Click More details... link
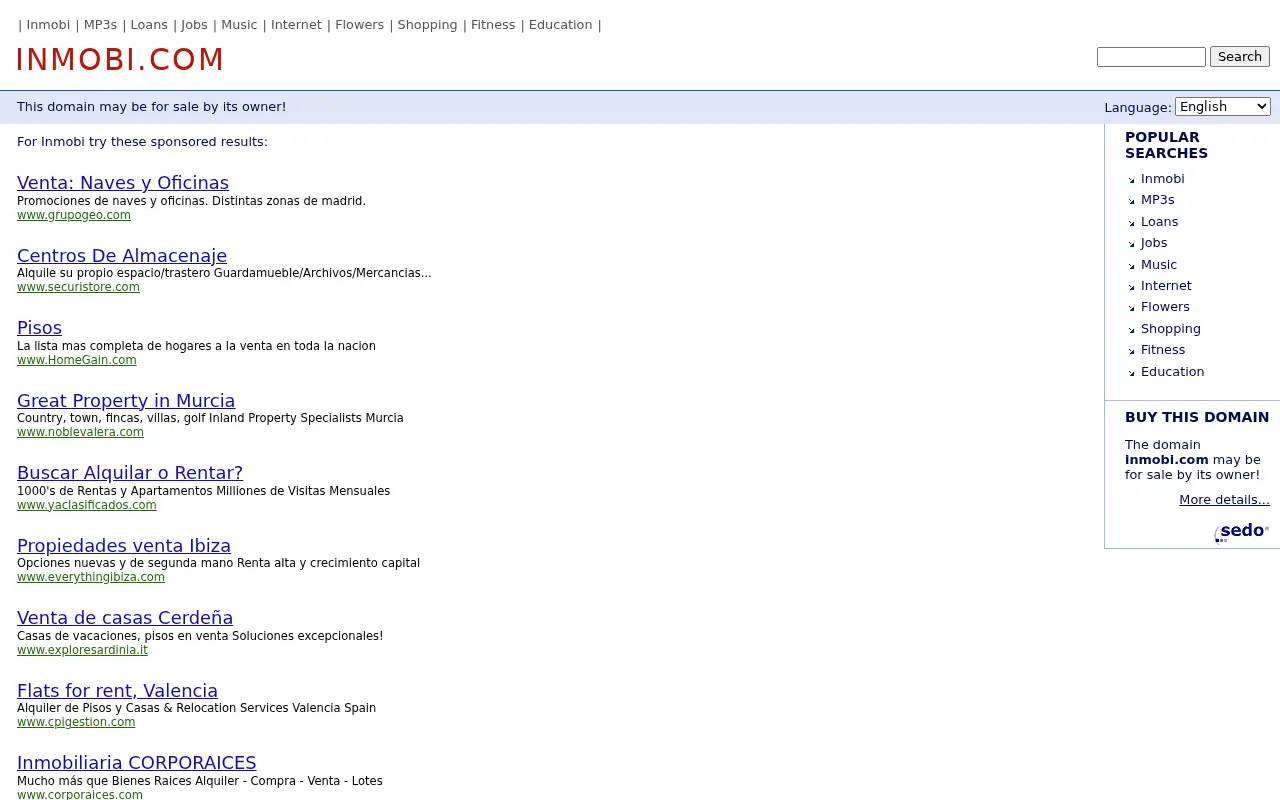1280x800 pixels. coord(1224,500)
